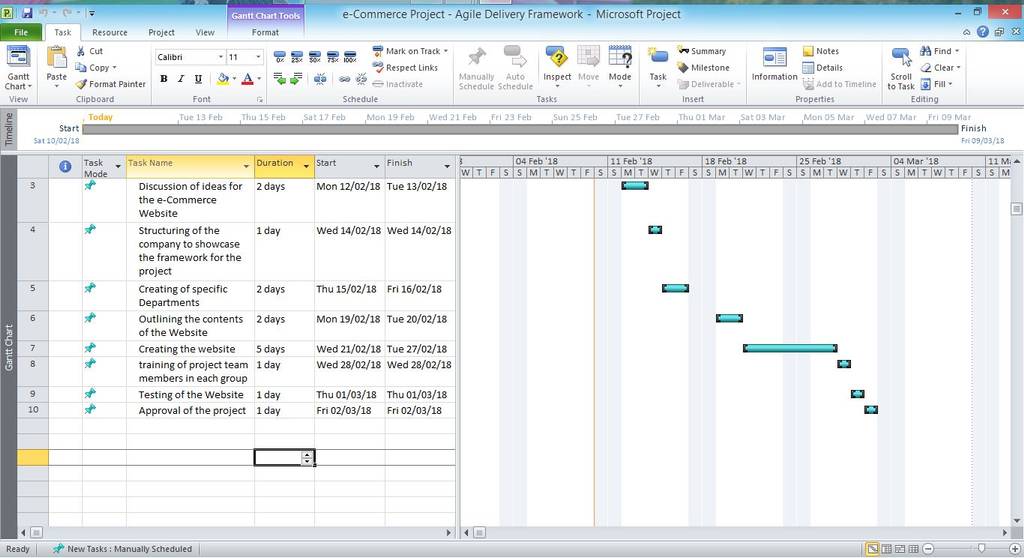Split the task using the split icon

(320, 79)
